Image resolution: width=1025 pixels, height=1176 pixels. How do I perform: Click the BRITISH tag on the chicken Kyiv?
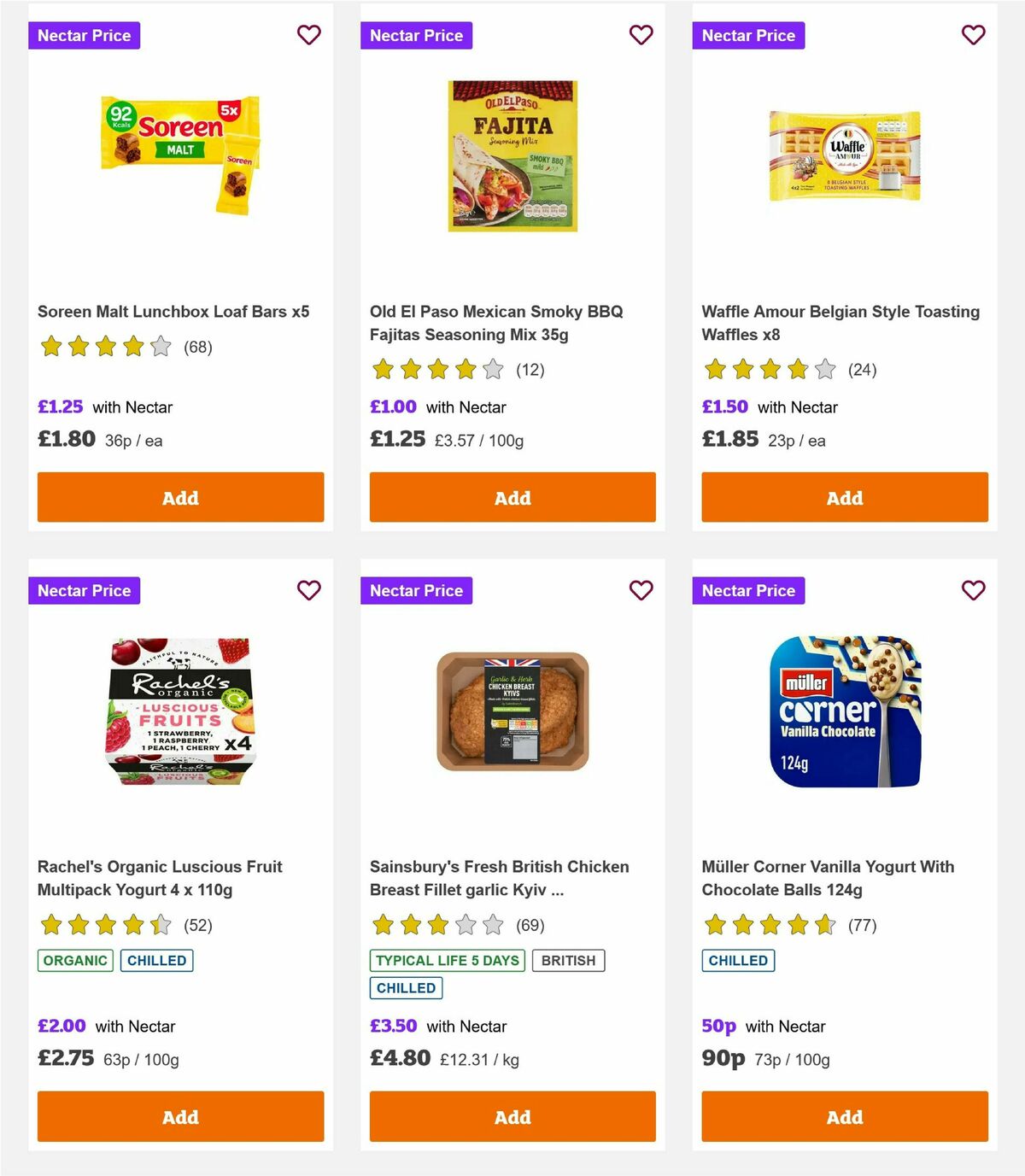[x=569, y=960]
